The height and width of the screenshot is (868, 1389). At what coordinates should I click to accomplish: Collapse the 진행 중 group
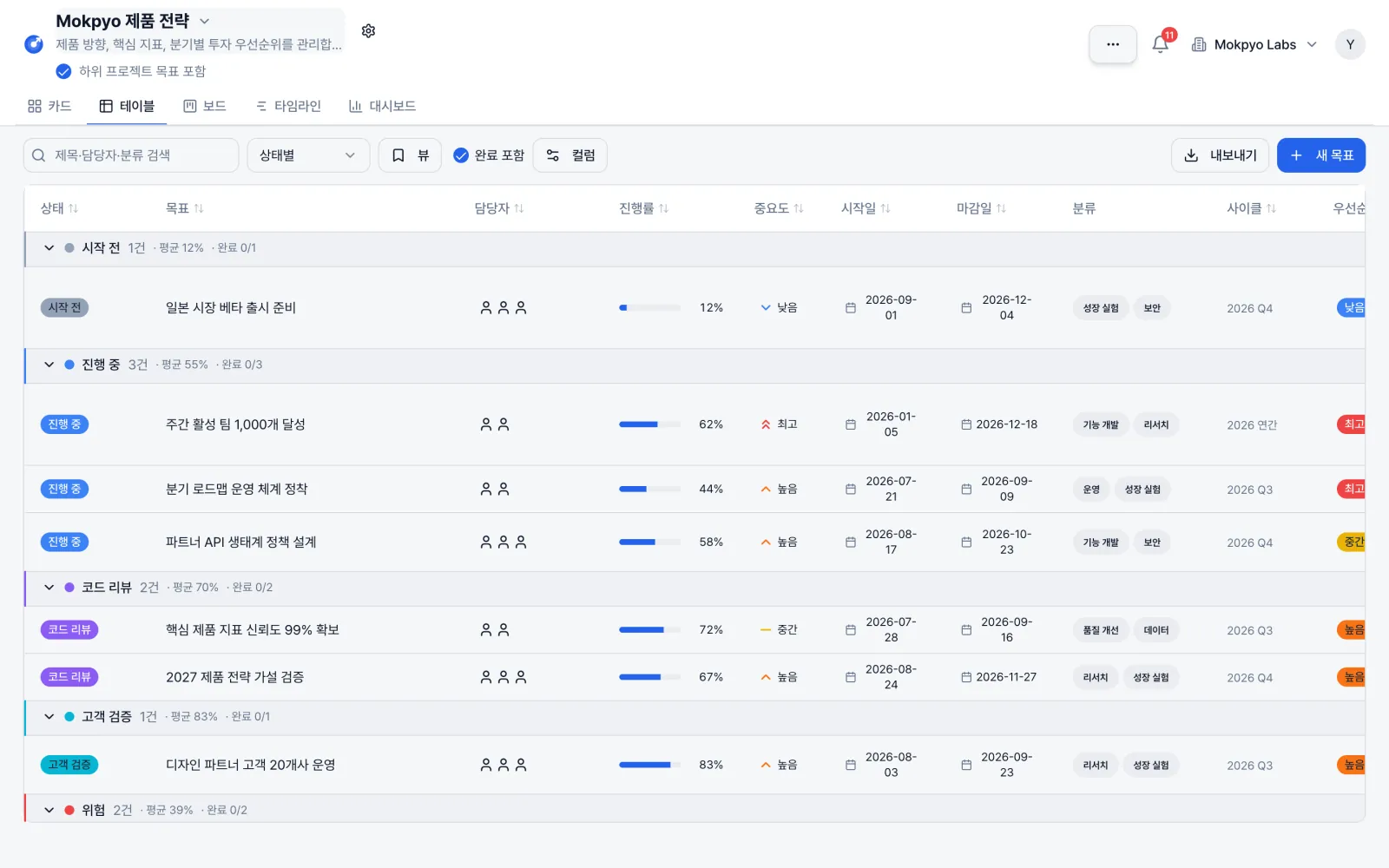(x=49, y=365)
